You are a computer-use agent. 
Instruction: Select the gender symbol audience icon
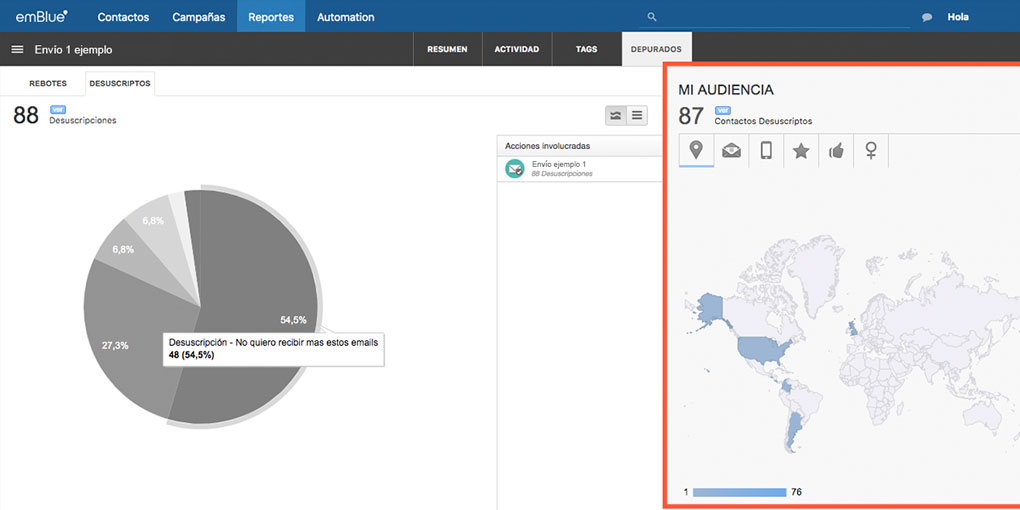pyautogui.click(x=871, y=150)
